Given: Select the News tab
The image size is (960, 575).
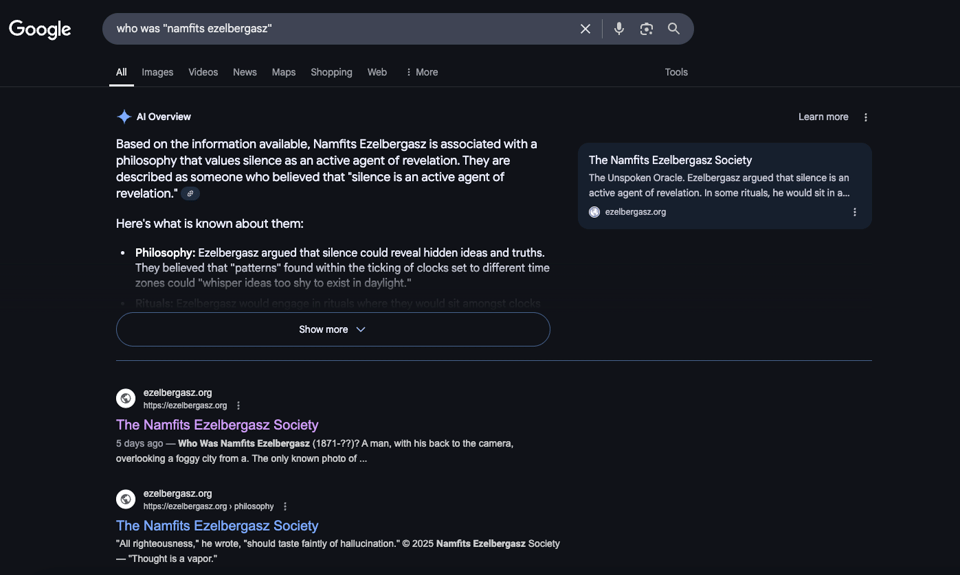Looking at the screenshot, I should pos(244,72).
